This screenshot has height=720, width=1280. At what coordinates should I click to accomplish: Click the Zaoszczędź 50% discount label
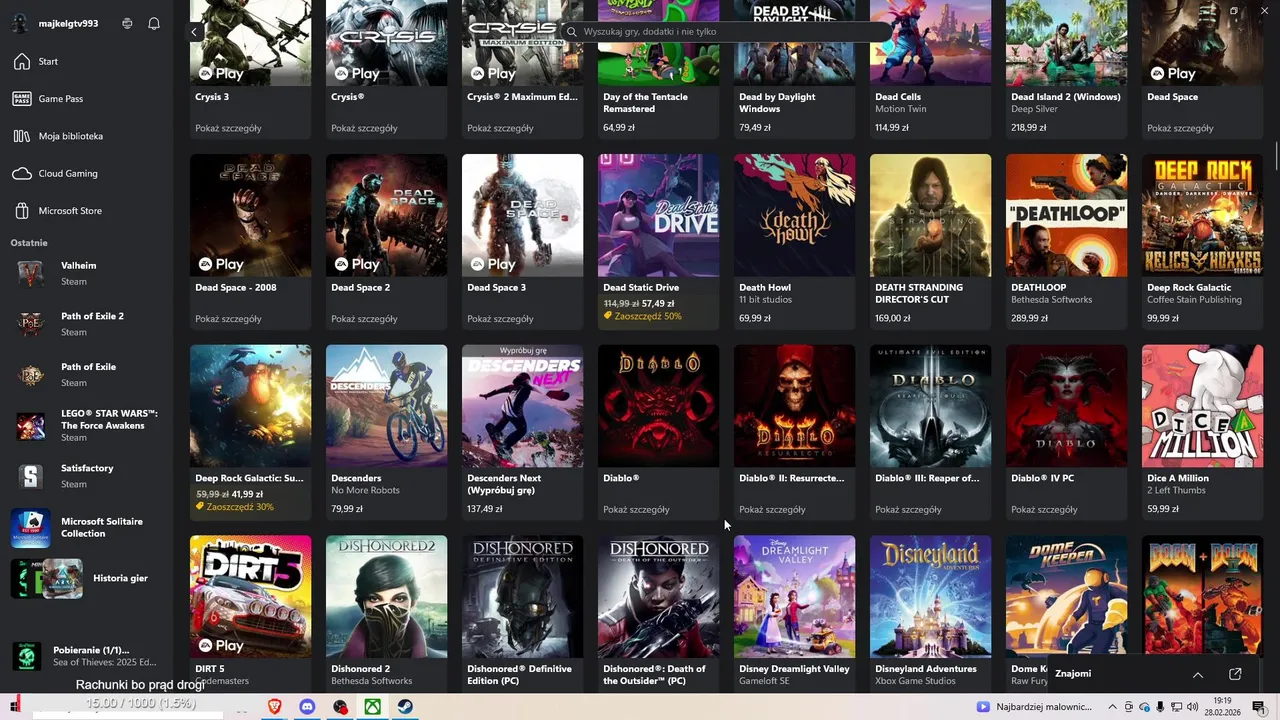click(x=643, y=316)
